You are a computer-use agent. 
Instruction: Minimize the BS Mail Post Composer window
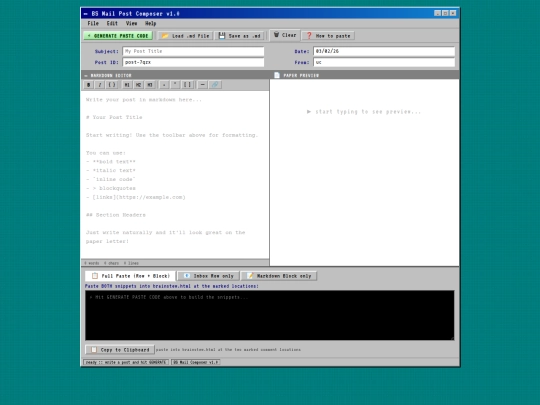[437, 13]
